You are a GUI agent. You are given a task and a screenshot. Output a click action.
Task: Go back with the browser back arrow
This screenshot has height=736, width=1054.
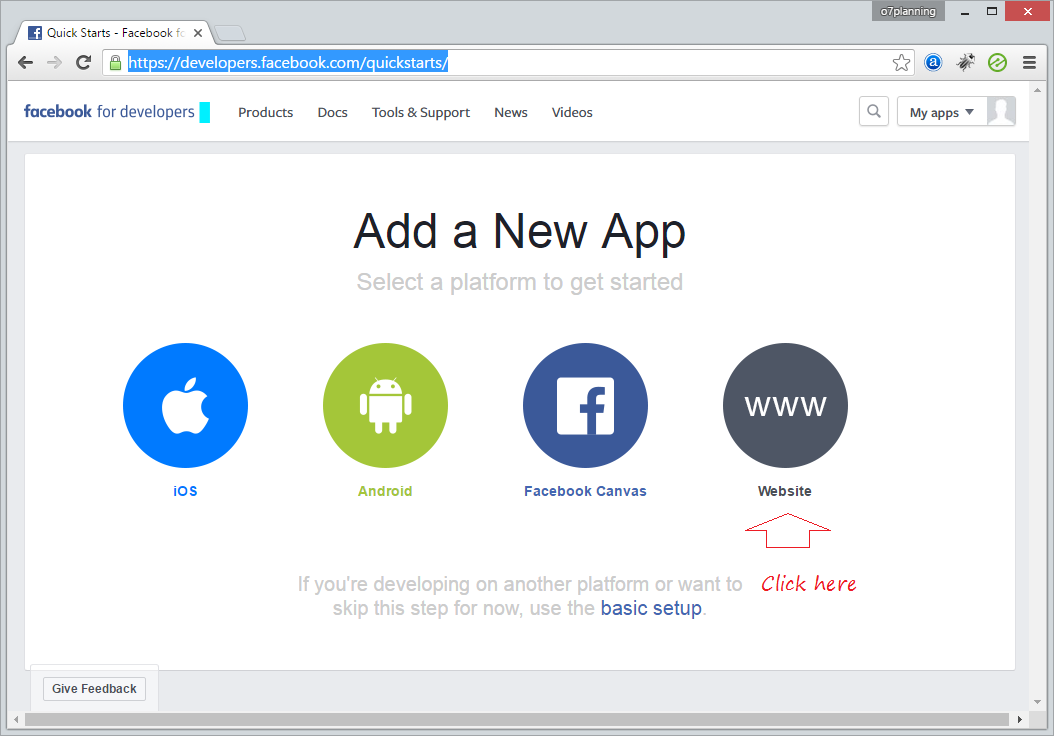[26, 63]
